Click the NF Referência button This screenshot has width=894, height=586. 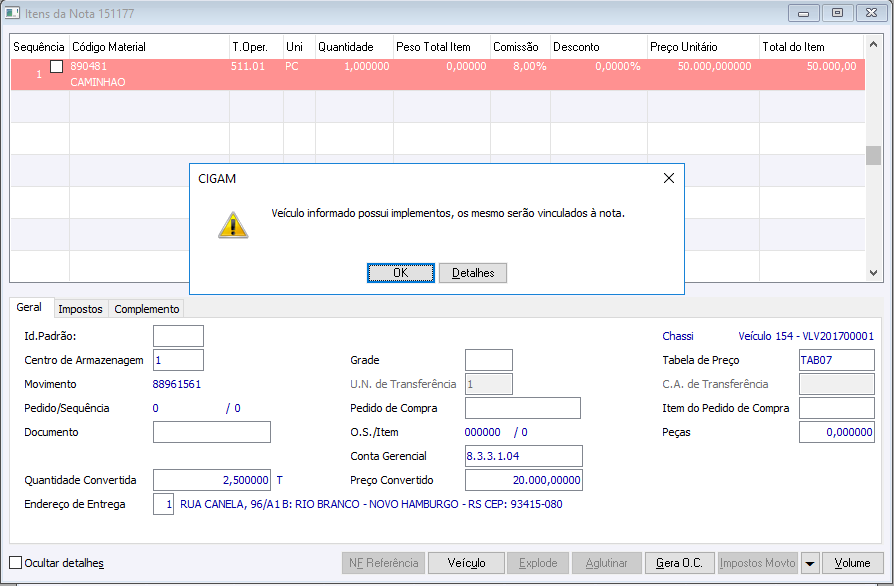pos(384,563)
